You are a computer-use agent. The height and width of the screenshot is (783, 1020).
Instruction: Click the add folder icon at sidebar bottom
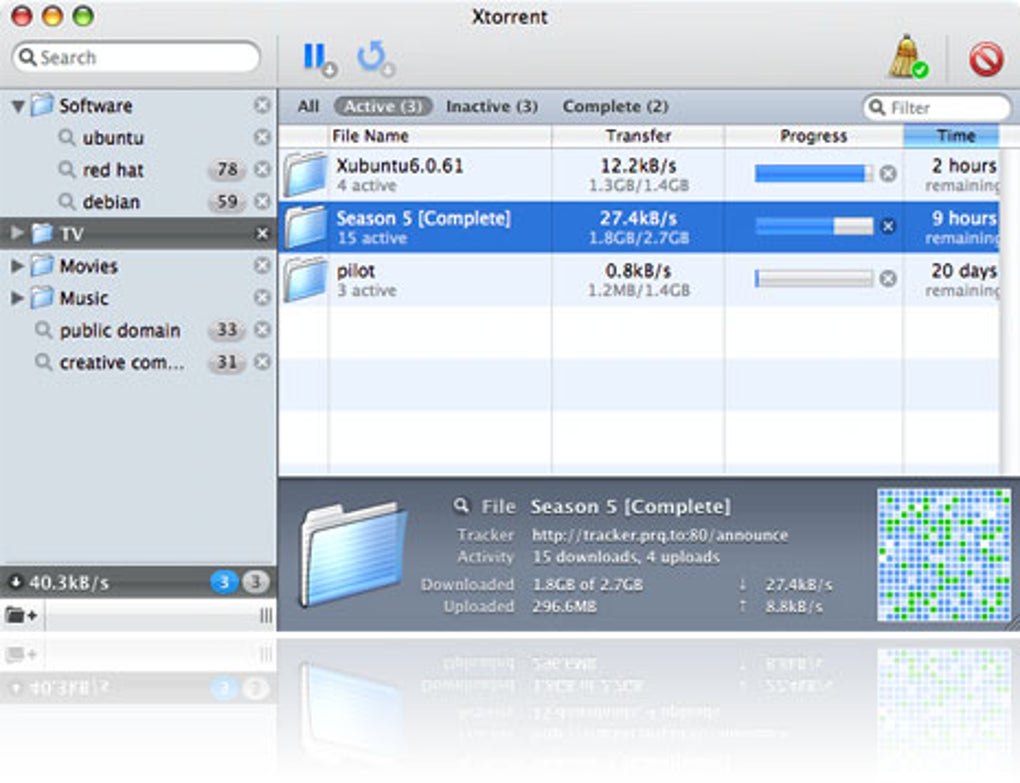click(21, 615)
